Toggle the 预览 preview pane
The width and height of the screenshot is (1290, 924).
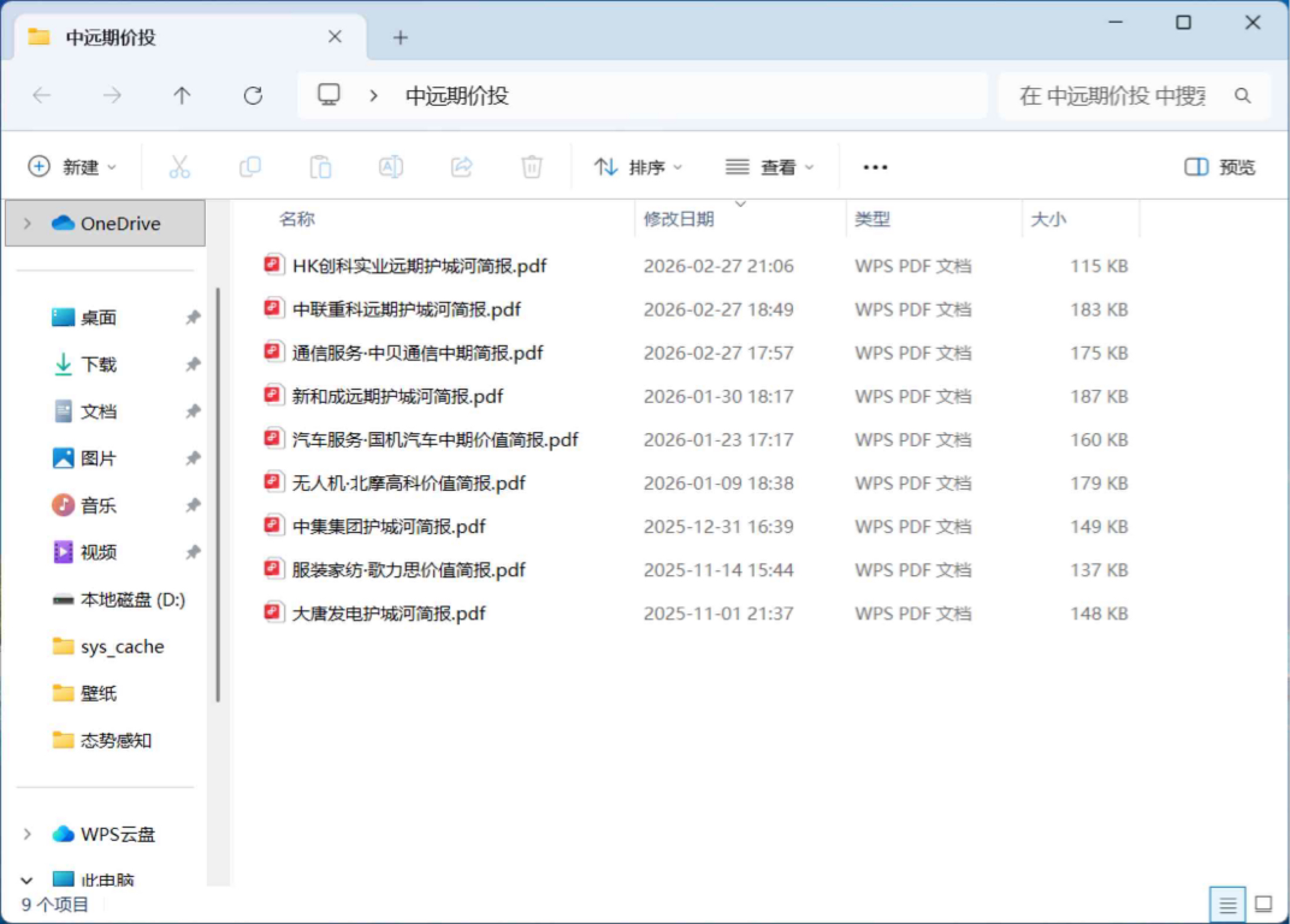(x=1220, y=167)
